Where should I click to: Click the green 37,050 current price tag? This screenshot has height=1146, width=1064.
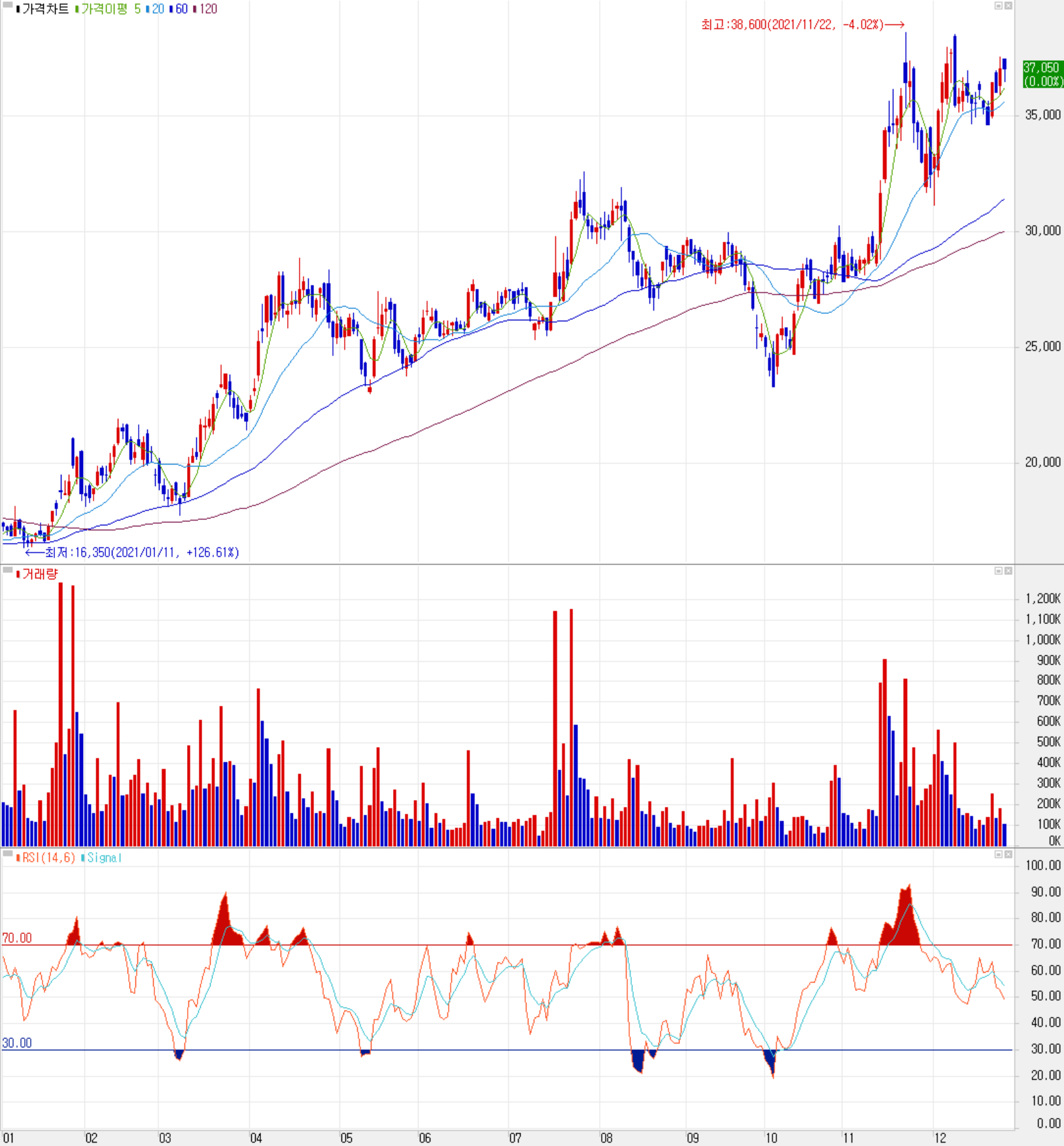(1042, 75)
